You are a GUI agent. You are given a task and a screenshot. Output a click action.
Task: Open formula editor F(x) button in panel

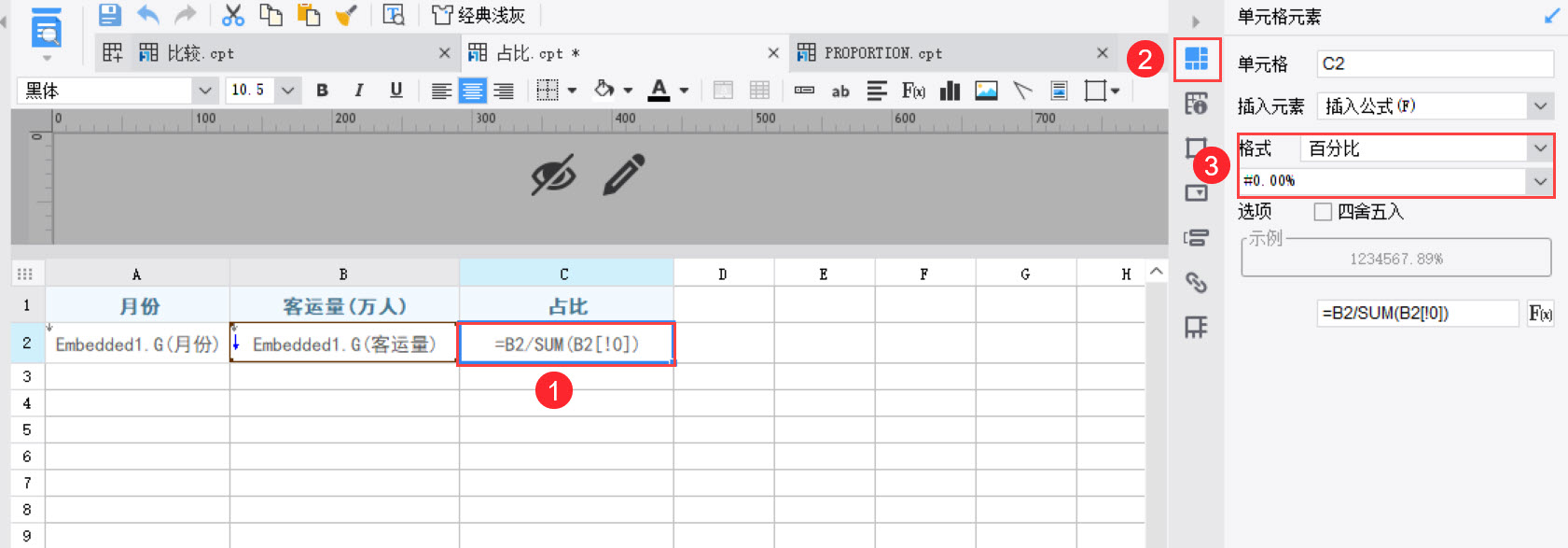click(x=1540, y=314)
